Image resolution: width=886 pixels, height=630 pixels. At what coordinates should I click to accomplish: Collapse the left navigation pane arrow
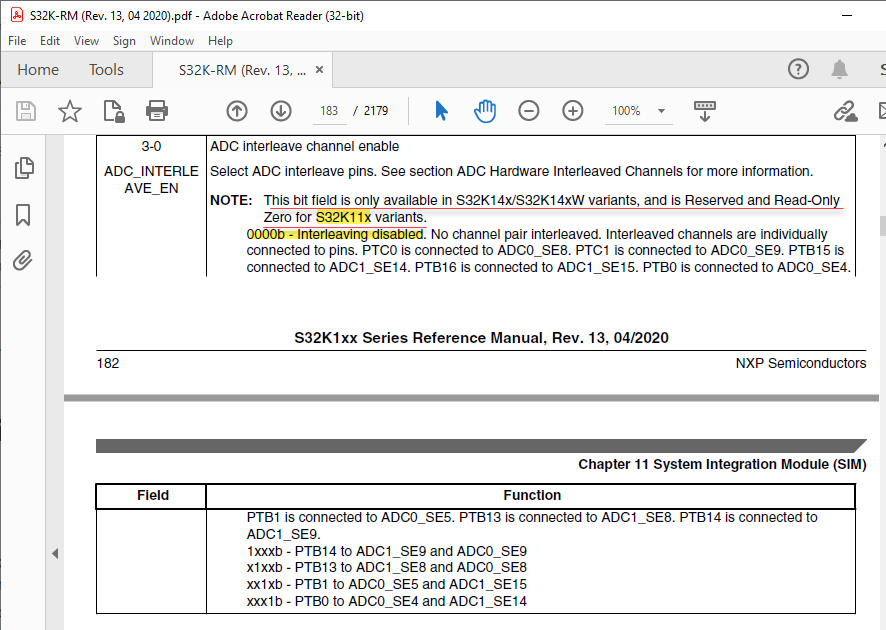tap(55, 554)
